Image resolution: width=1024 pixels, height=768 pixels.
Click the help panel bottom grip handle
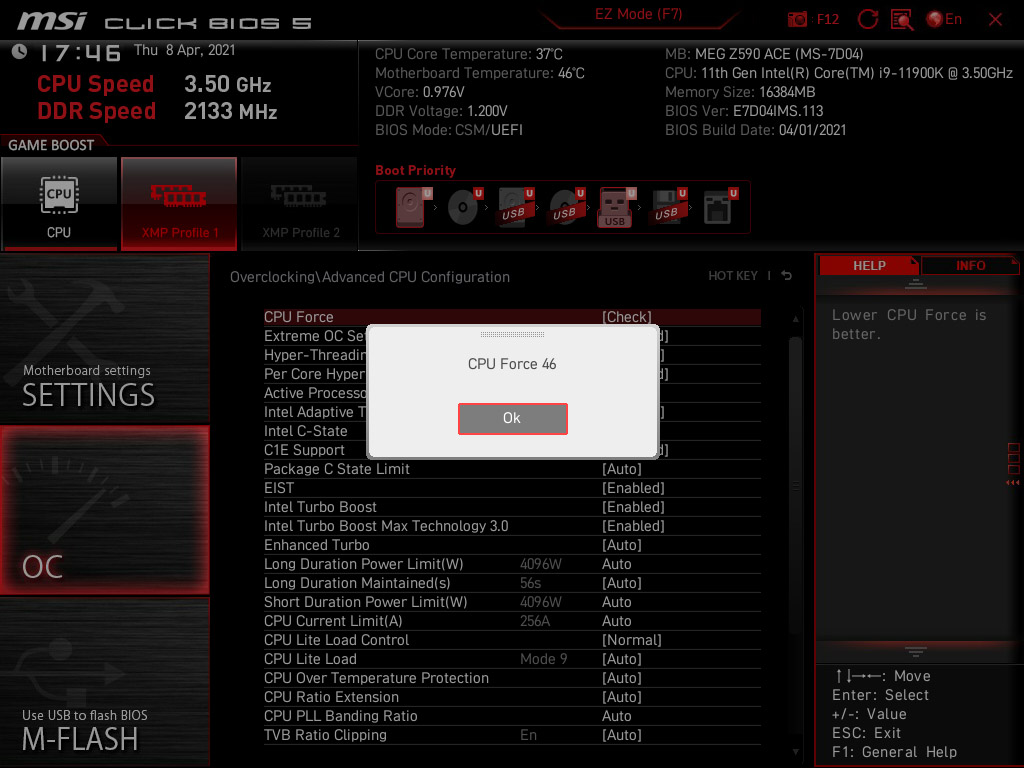916,651
